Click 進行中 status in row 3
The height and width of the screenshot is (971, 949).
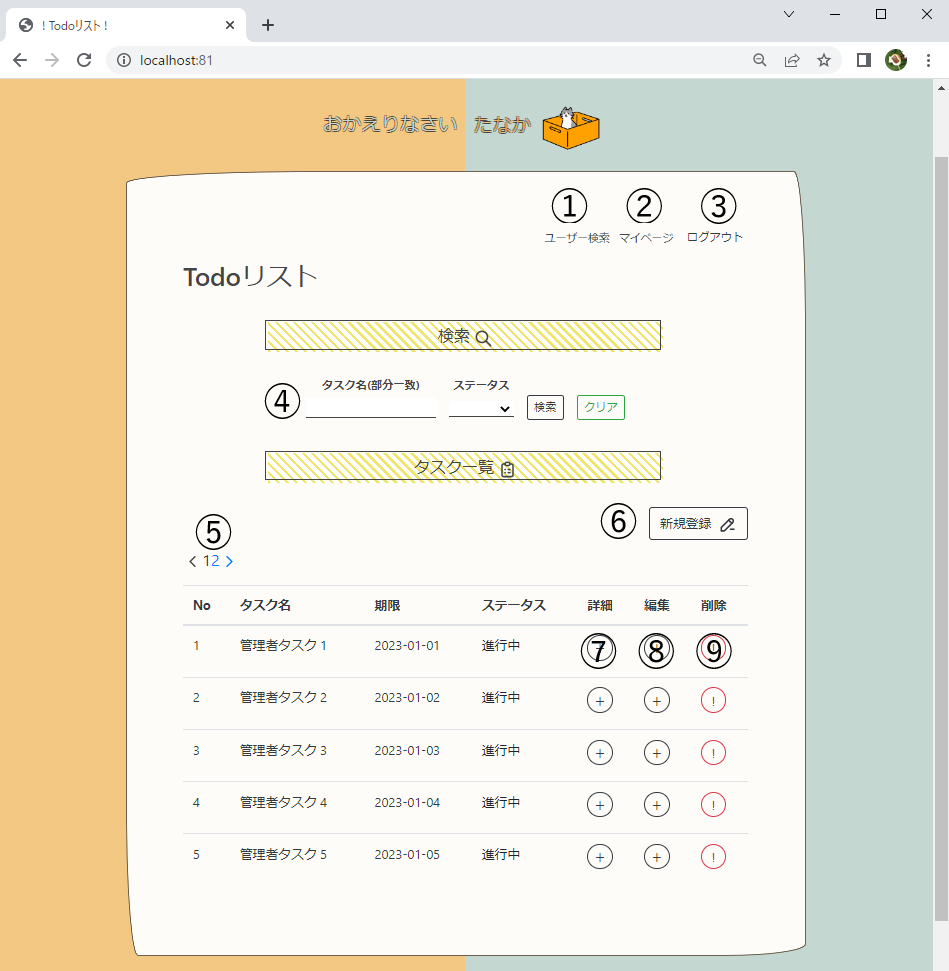(501, 751)
